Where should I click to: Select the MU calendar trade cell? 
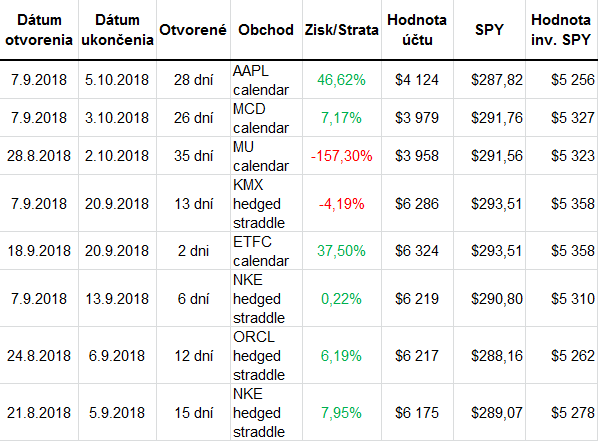(x=266, y=156)
